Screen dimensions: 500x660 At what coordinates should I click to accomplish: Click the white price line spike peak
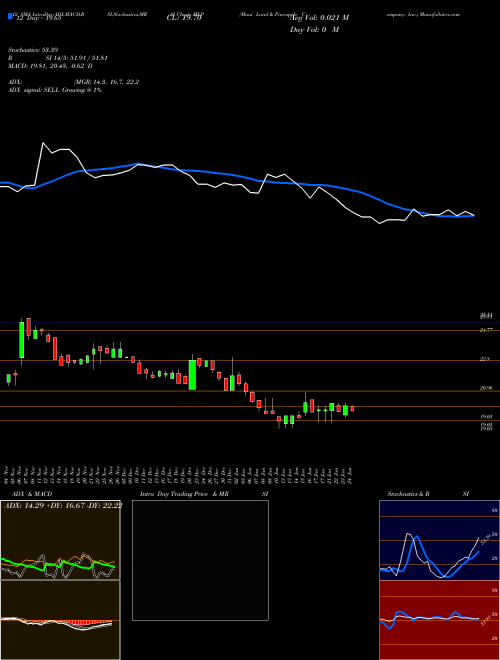tap(43, 144)
